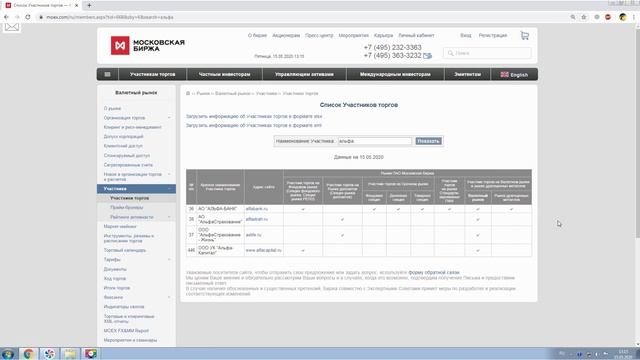The image size is (640, 360).
Task: Click the gray extension icon in Chrome toolbar
Action: coord(597,17)
